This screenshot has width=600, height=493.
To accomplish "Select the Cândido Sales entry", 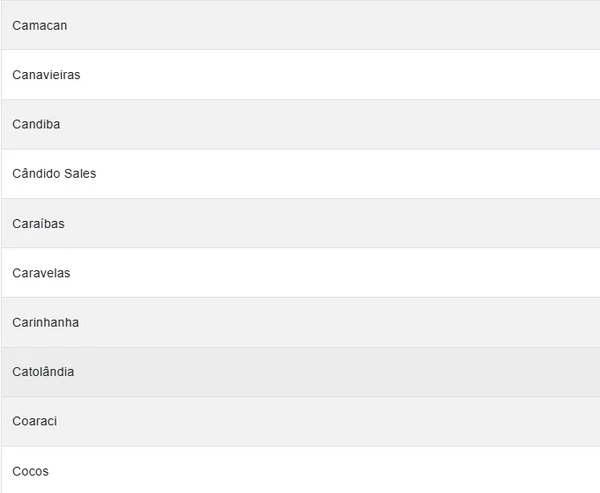I will click(x=300, y=174).
